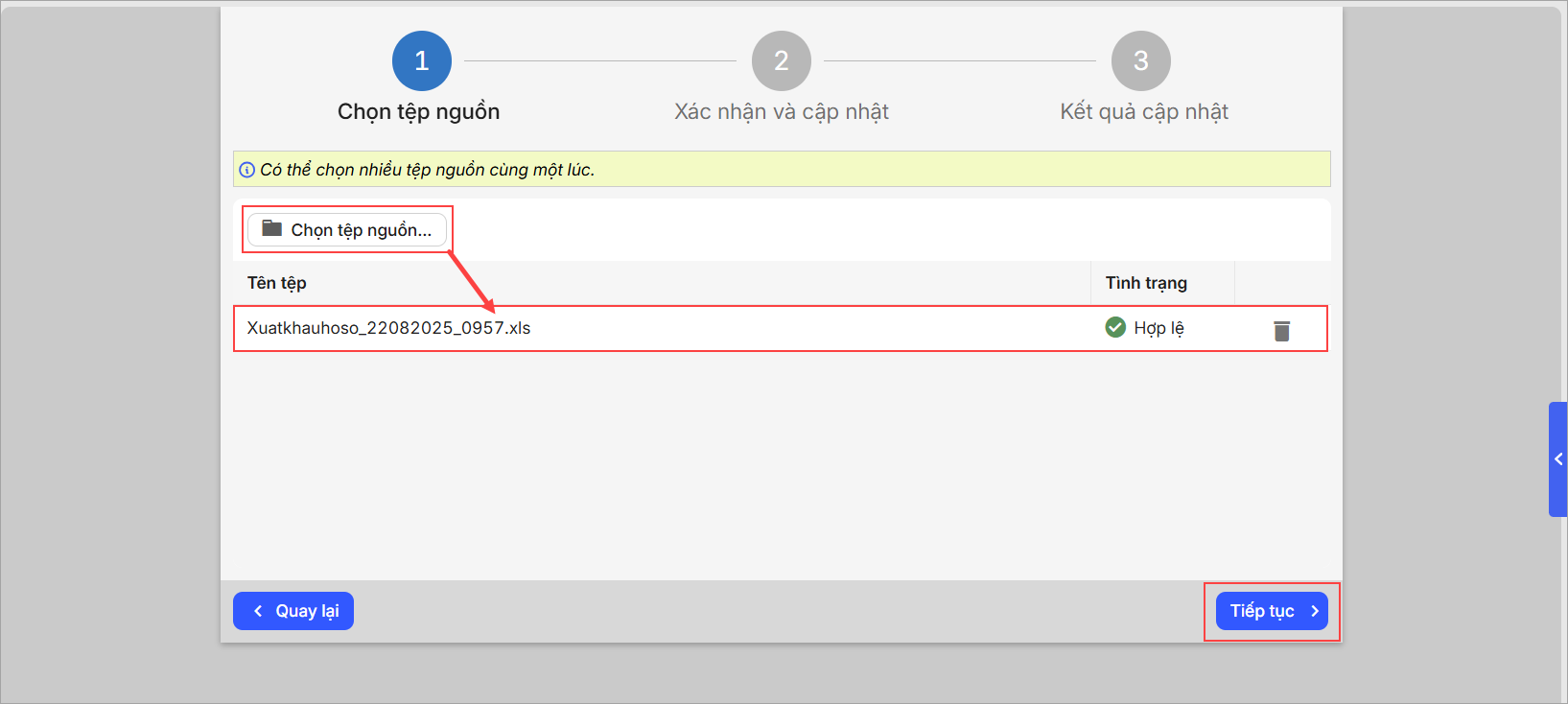The width and height of the screenshot is (1568, 704).
Task: Click the folder icon for choosing source files
Action: 272,228
